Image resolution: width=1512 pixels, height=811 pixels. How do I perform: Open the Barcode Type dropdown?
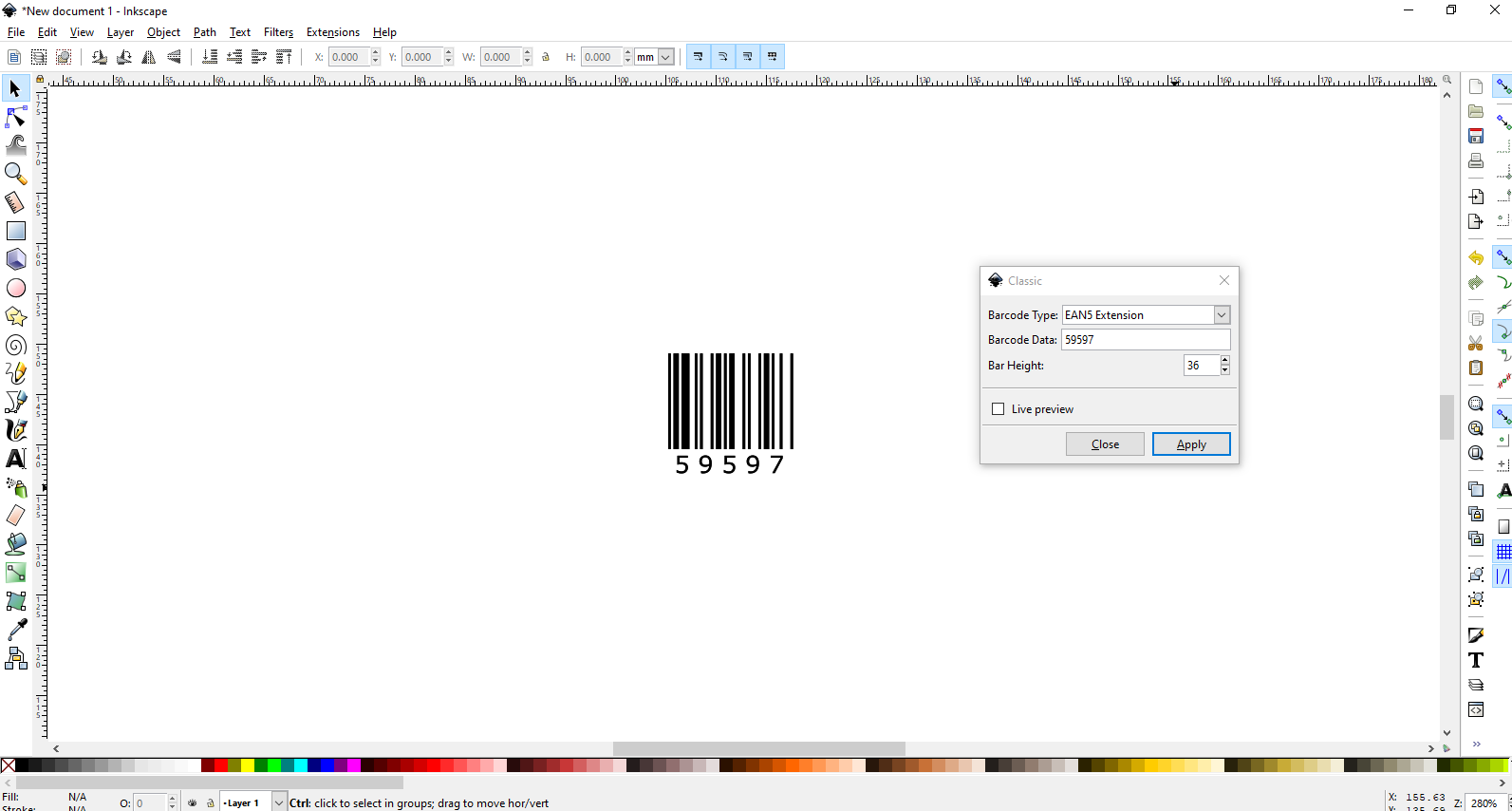[1222, 315]
